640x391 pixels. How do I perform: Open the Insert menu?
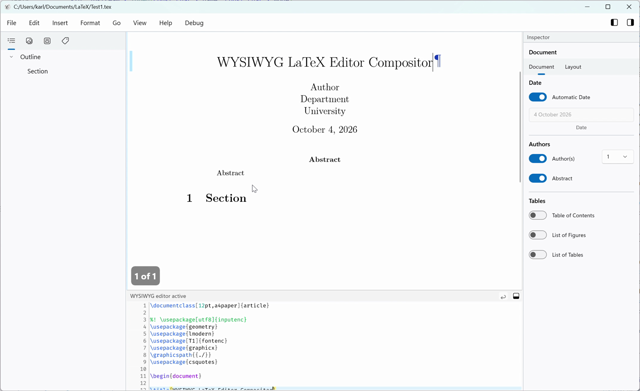(x=60, y=23)
